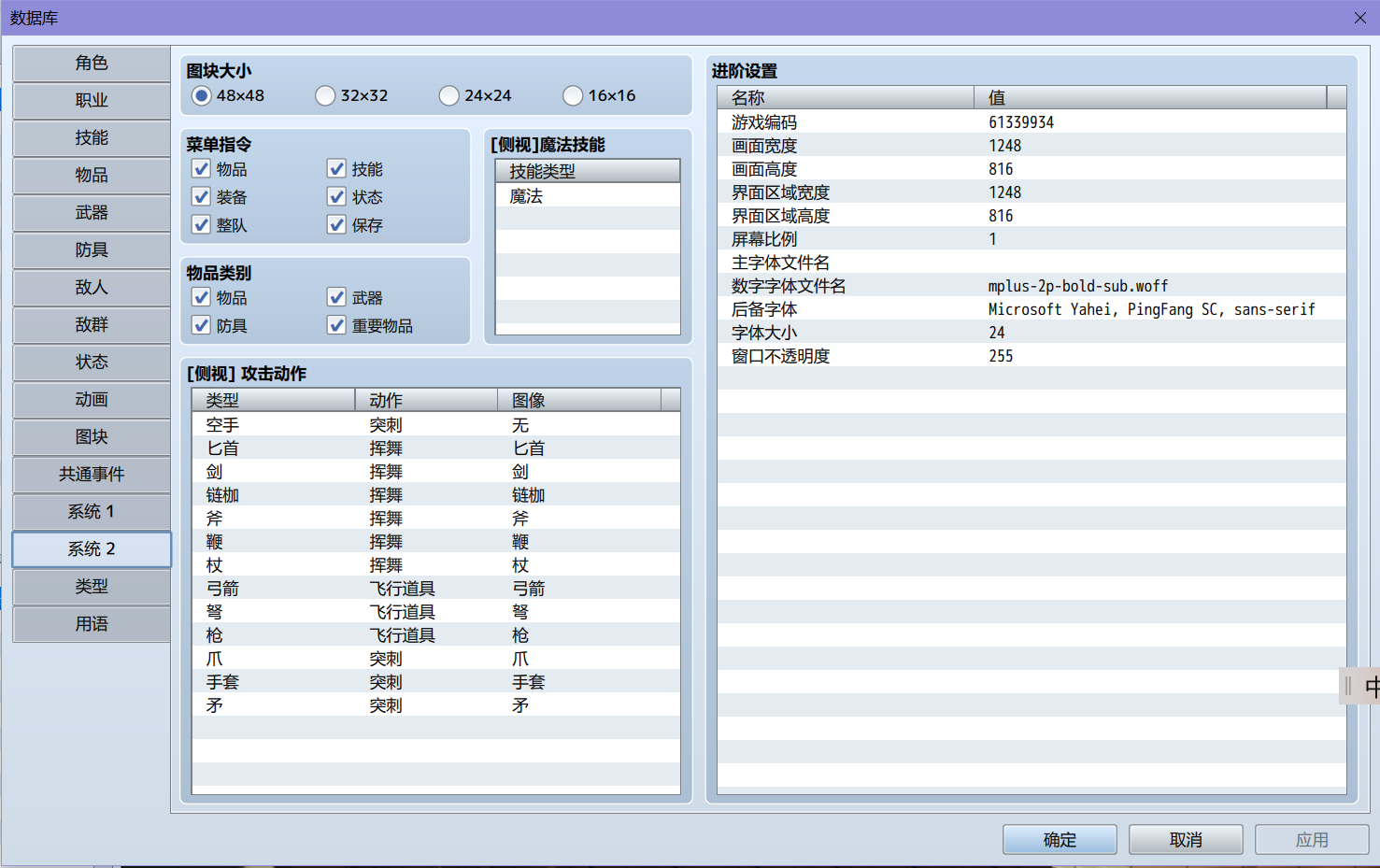The image size is (1380, 868).
Task: Disable the 防具 item category
Action: (201, 325)
